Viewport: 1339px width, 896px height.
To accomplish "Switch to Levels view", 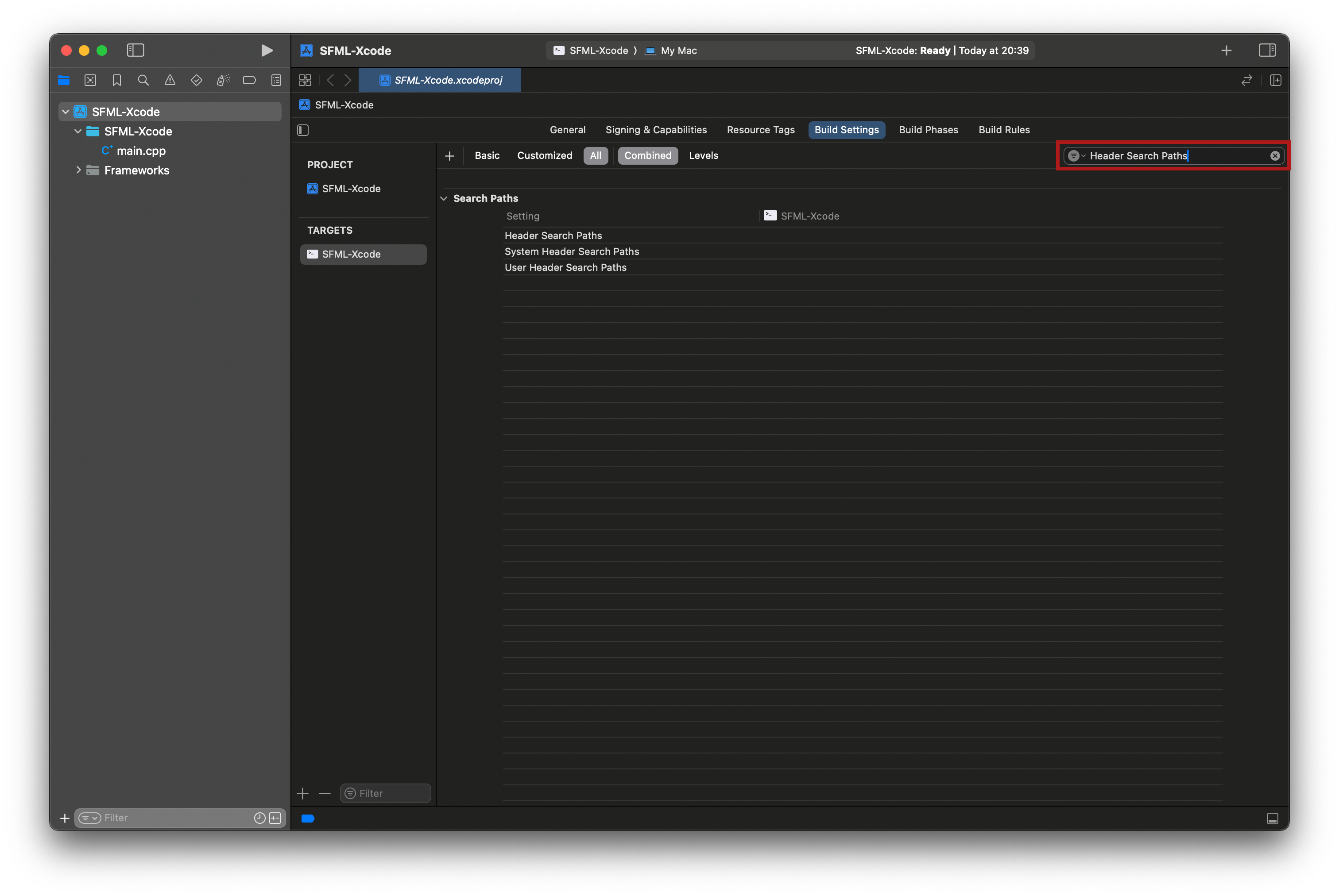I will [703, 155].
